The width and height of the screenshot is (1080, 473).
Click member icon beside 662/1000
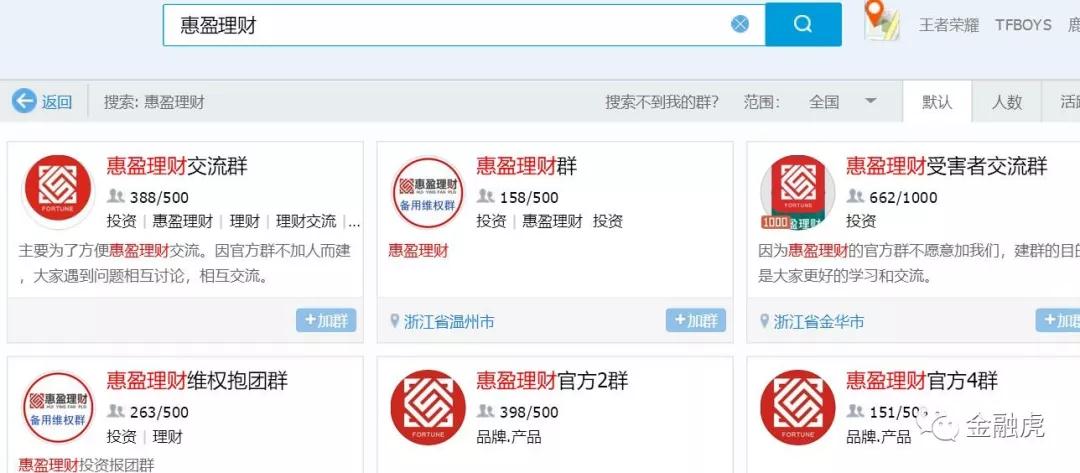pos(855,197)
